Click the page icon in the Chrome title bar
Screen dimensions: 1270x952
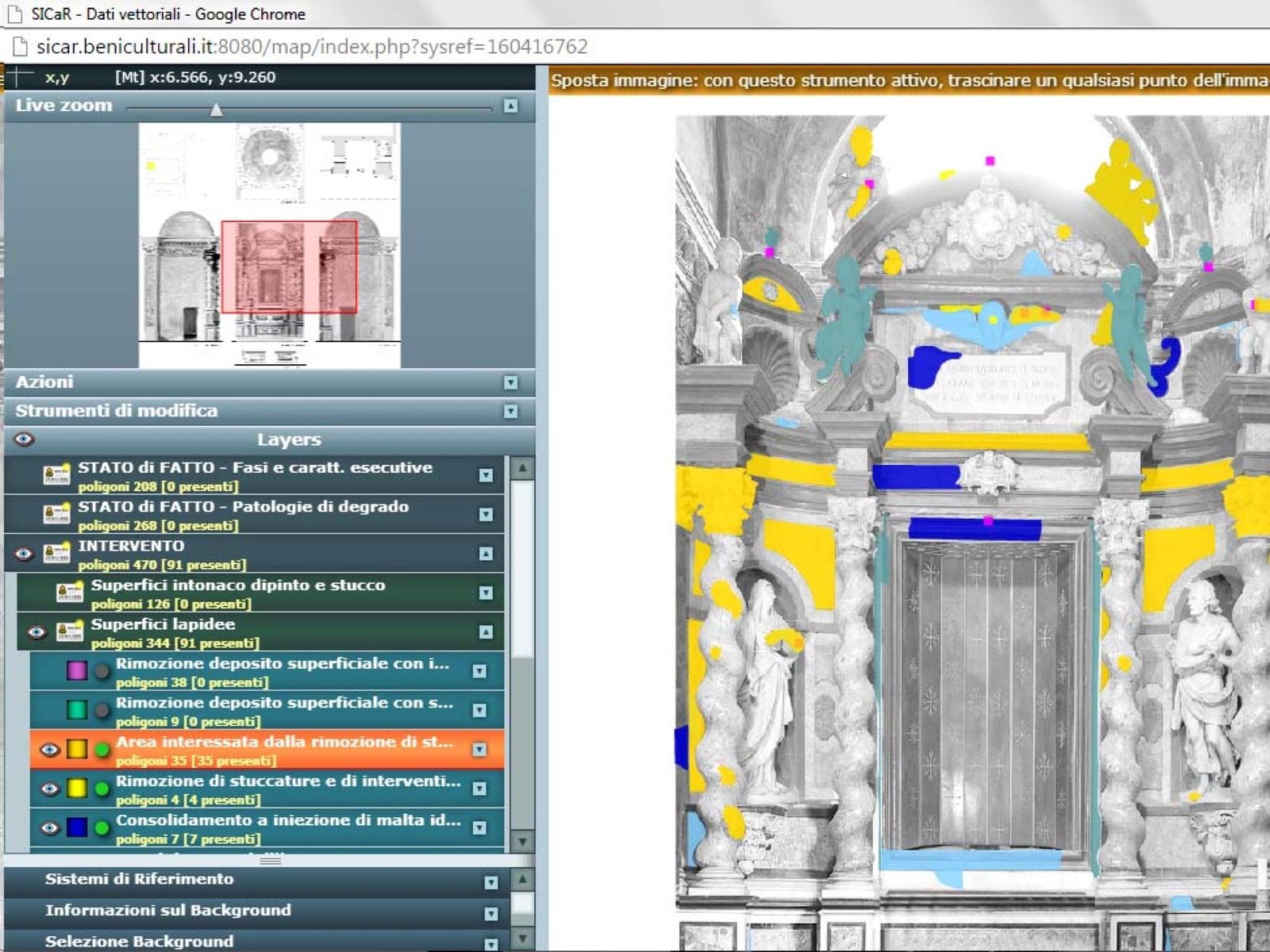coord(15,13)
